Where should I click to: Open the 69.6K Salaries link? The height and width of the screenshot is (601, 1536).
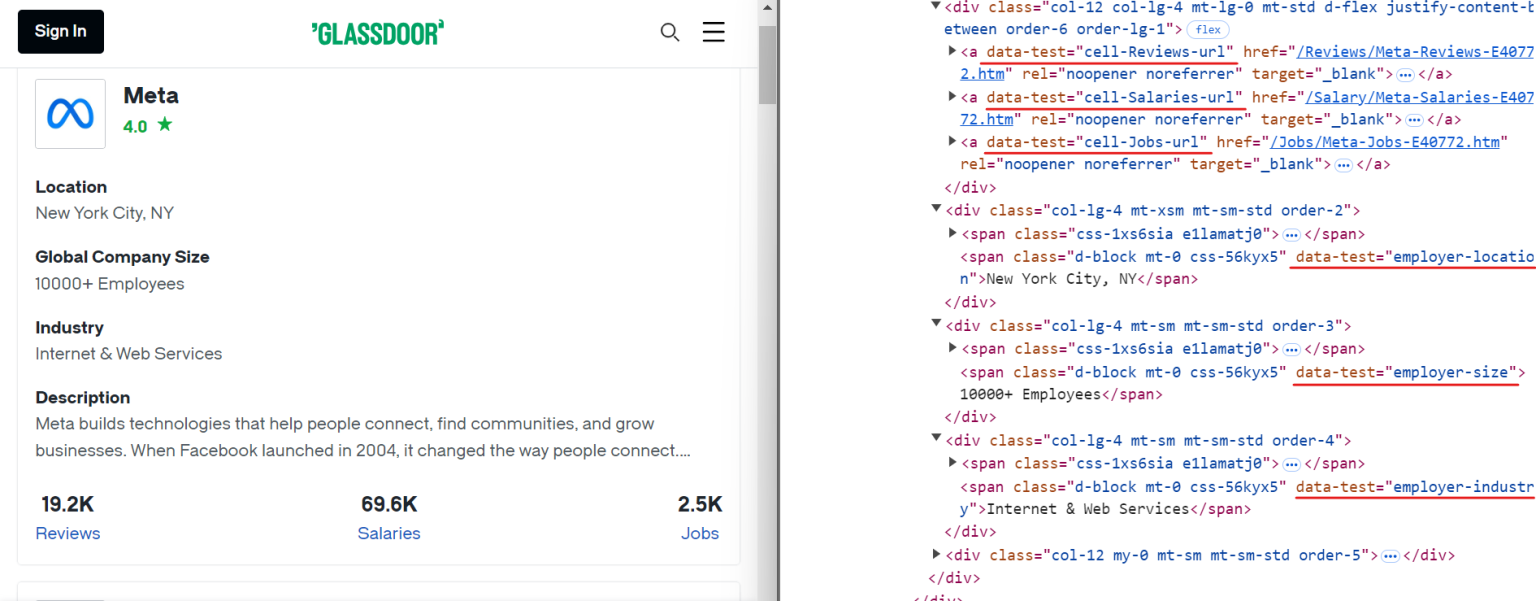pyautogui.click(x=389, y=533)
